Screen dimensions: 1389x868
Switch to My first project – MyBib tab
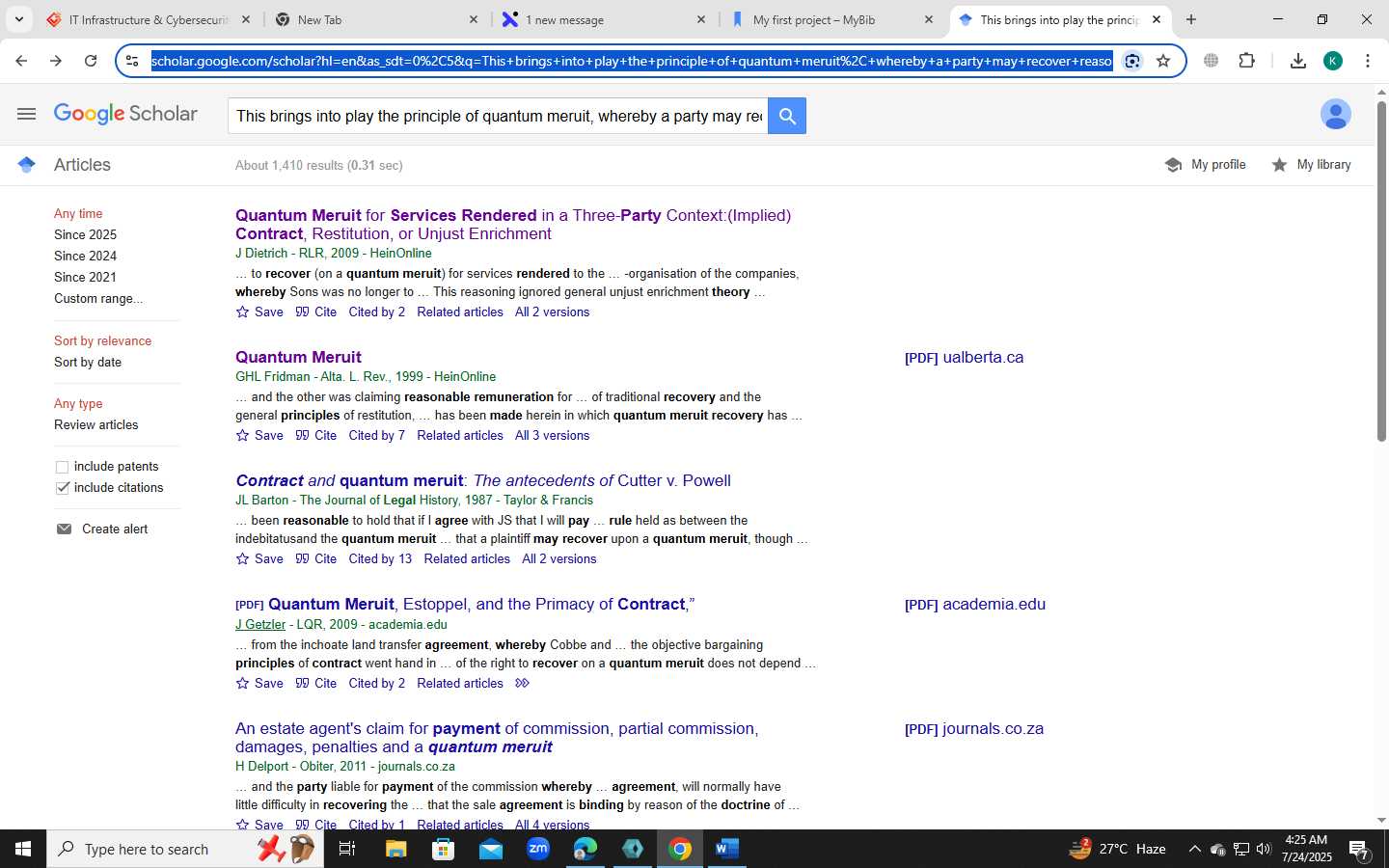pyautogui.click(x=831, y=19)
